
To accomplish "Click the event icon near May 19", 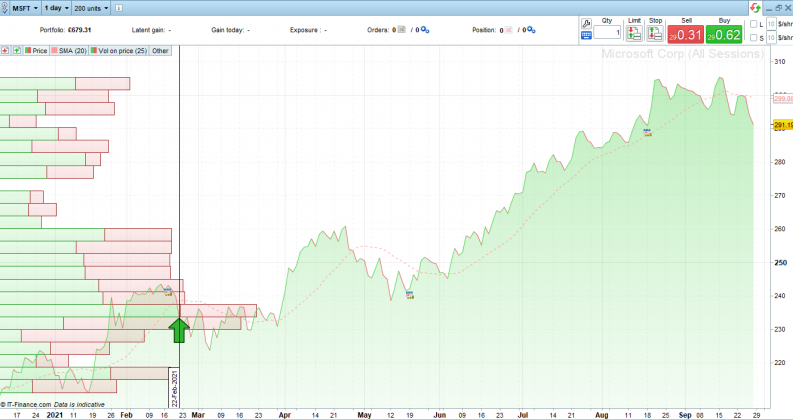I will click(x=410, y=295).
